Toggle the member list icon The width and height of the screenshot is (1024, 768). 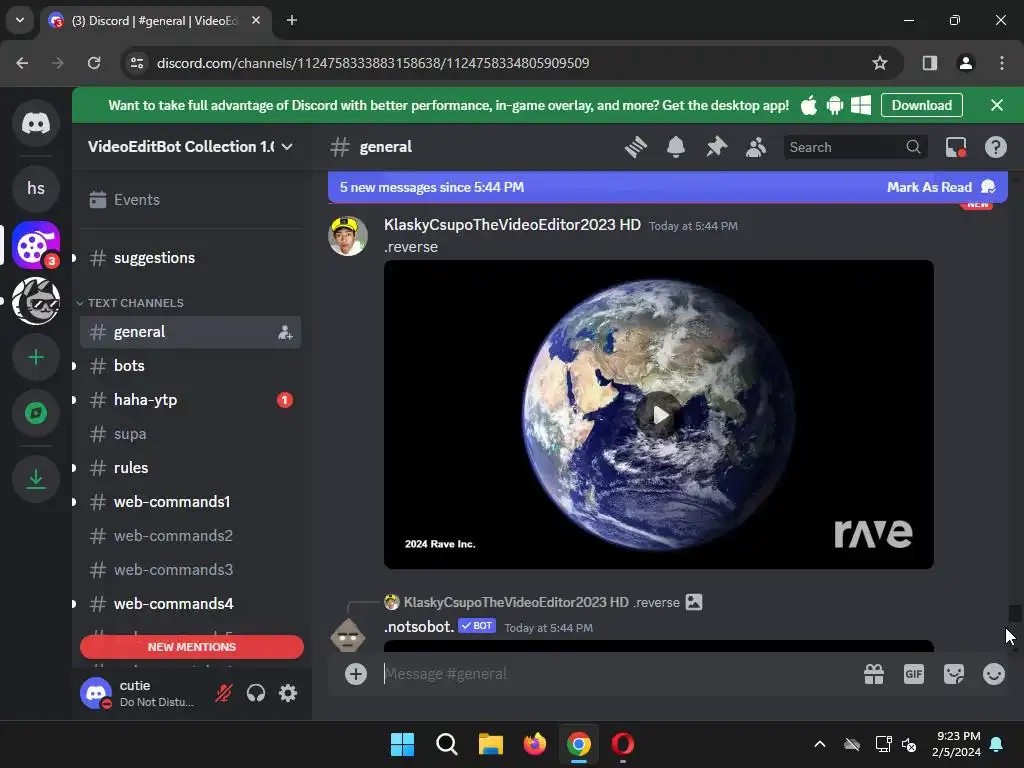pyautogui.click(x=756, y=147)
